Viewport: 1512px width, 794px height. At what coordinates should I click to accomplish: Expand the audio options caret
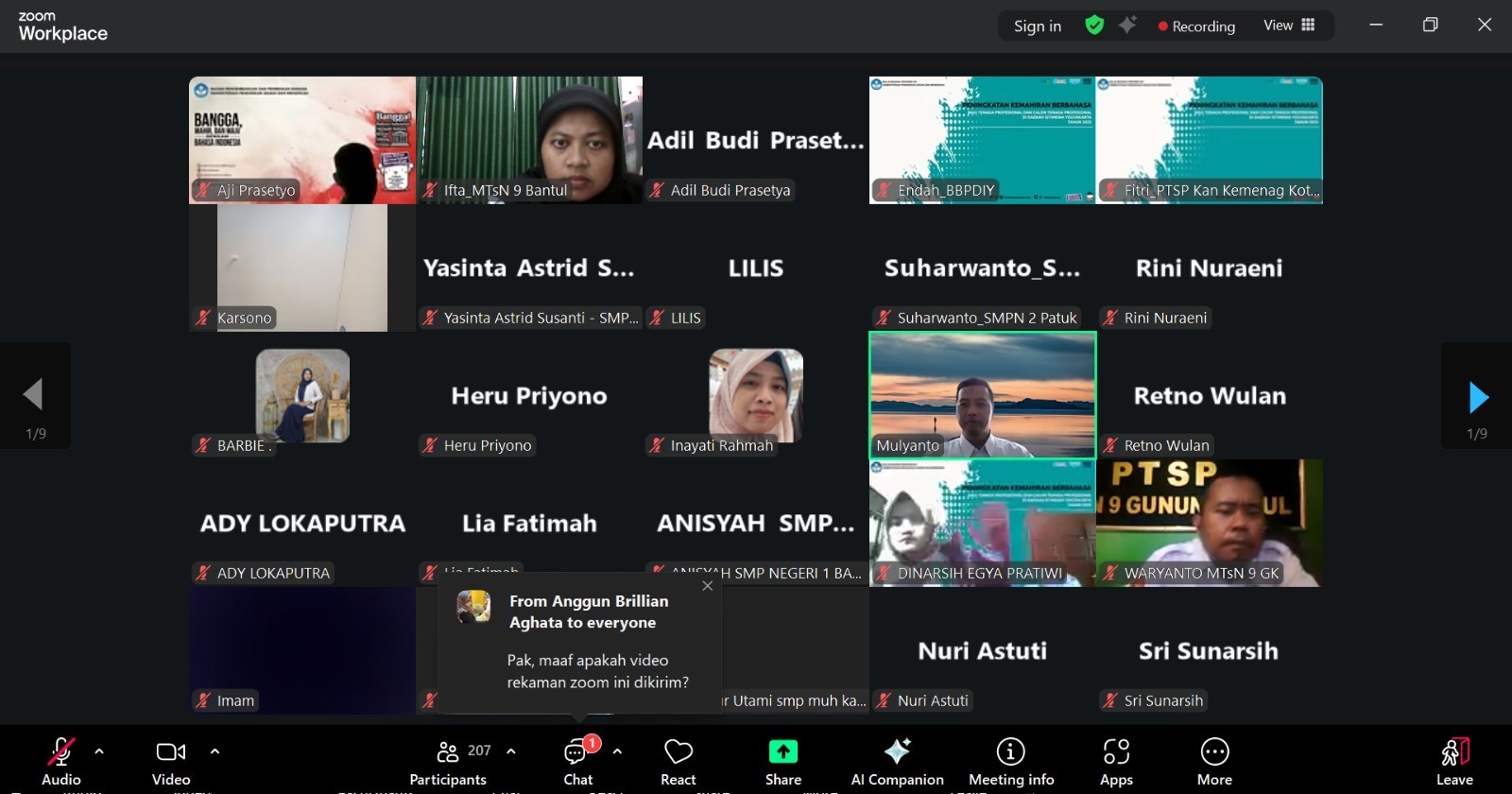tap(99, 751)
